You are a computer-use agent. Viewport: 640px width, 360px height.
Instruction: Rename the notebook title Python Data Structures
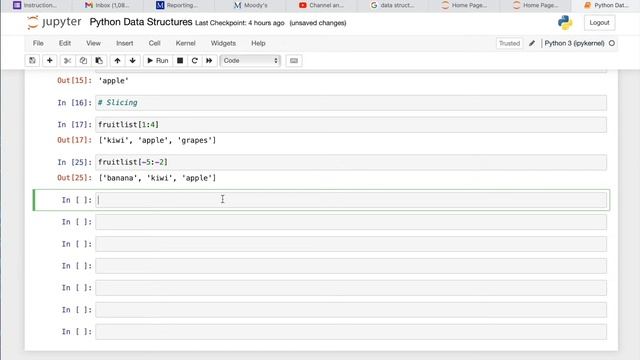coord(141,22)
